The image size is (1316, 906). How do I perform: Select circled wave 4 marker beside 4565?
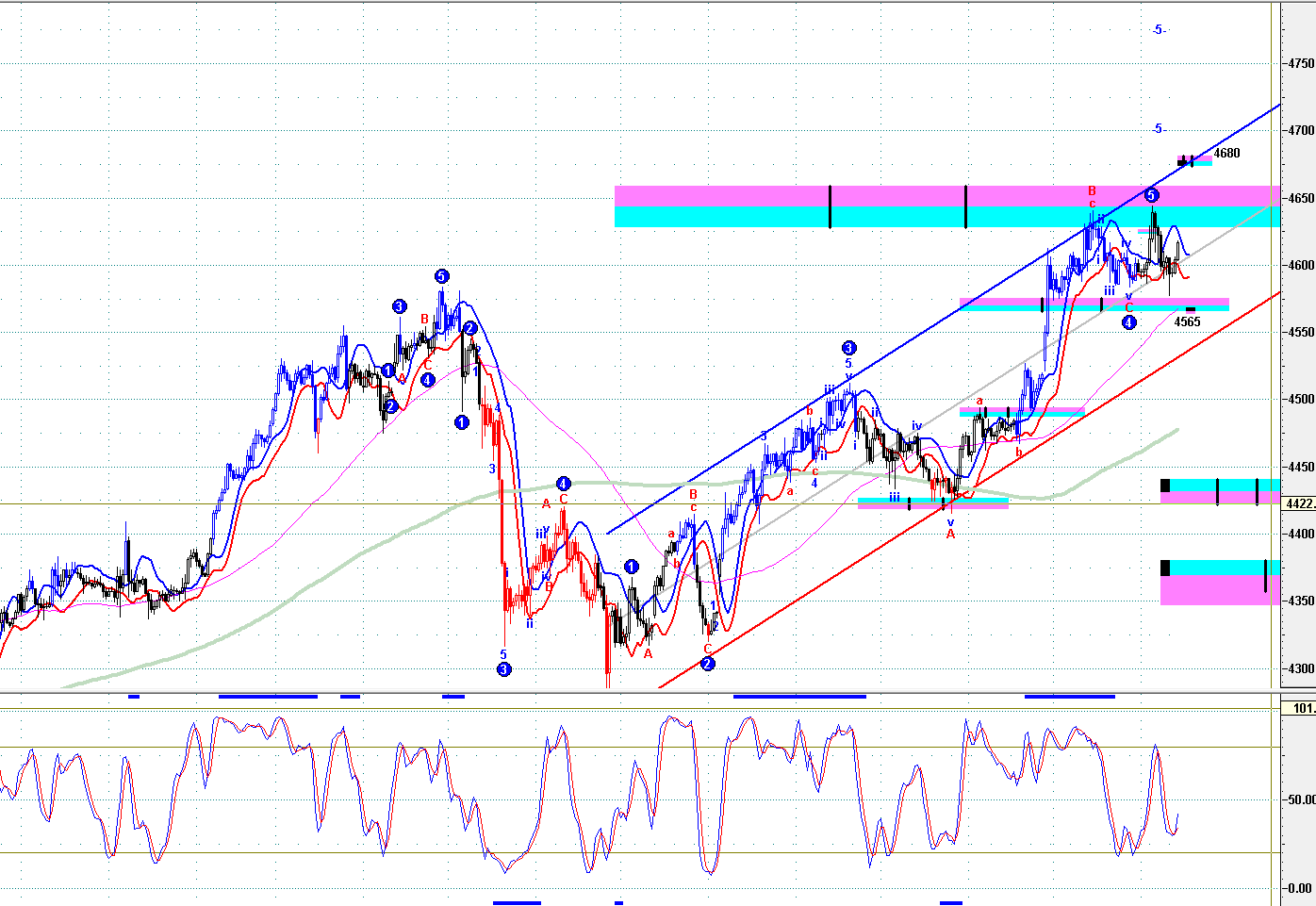pyautogui.click(x=1129, y=322)
